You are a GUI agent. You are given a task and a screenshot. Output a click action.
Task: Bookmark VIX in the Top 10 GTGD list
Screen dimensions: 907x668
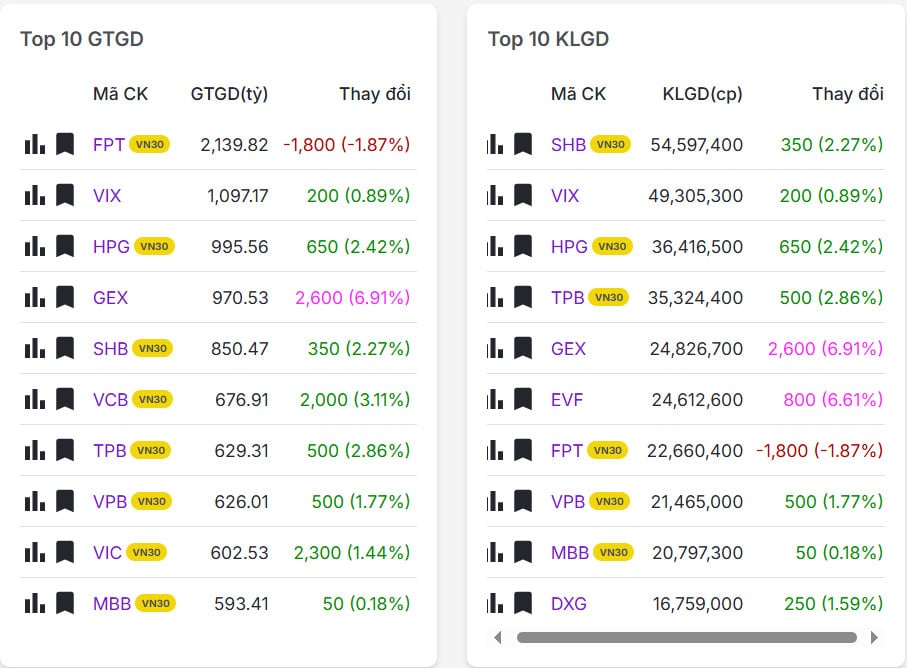coord(65,195)
